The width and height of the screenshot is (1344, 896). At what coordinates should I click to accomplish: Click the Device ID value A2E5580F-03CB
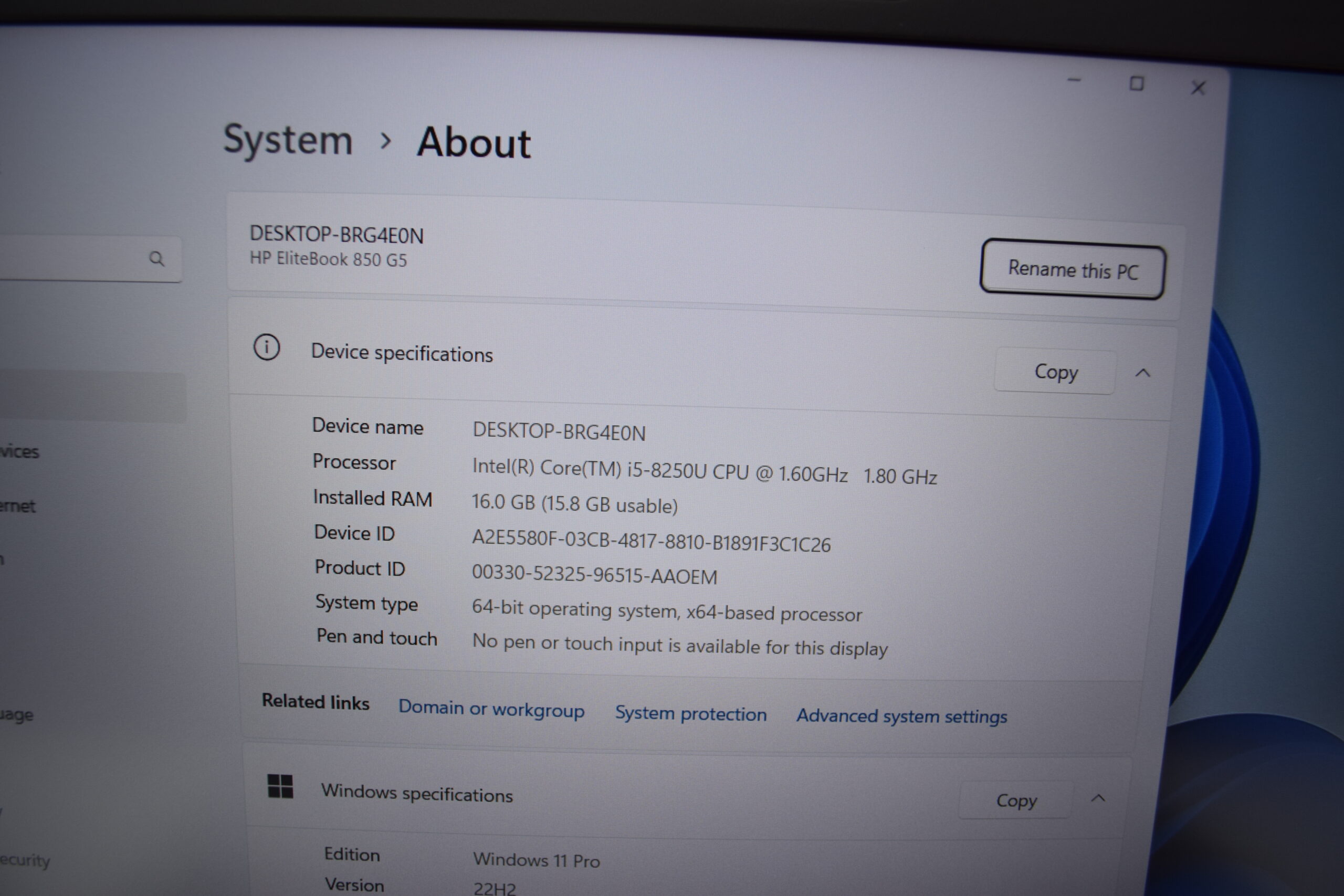tap(651, 541)
